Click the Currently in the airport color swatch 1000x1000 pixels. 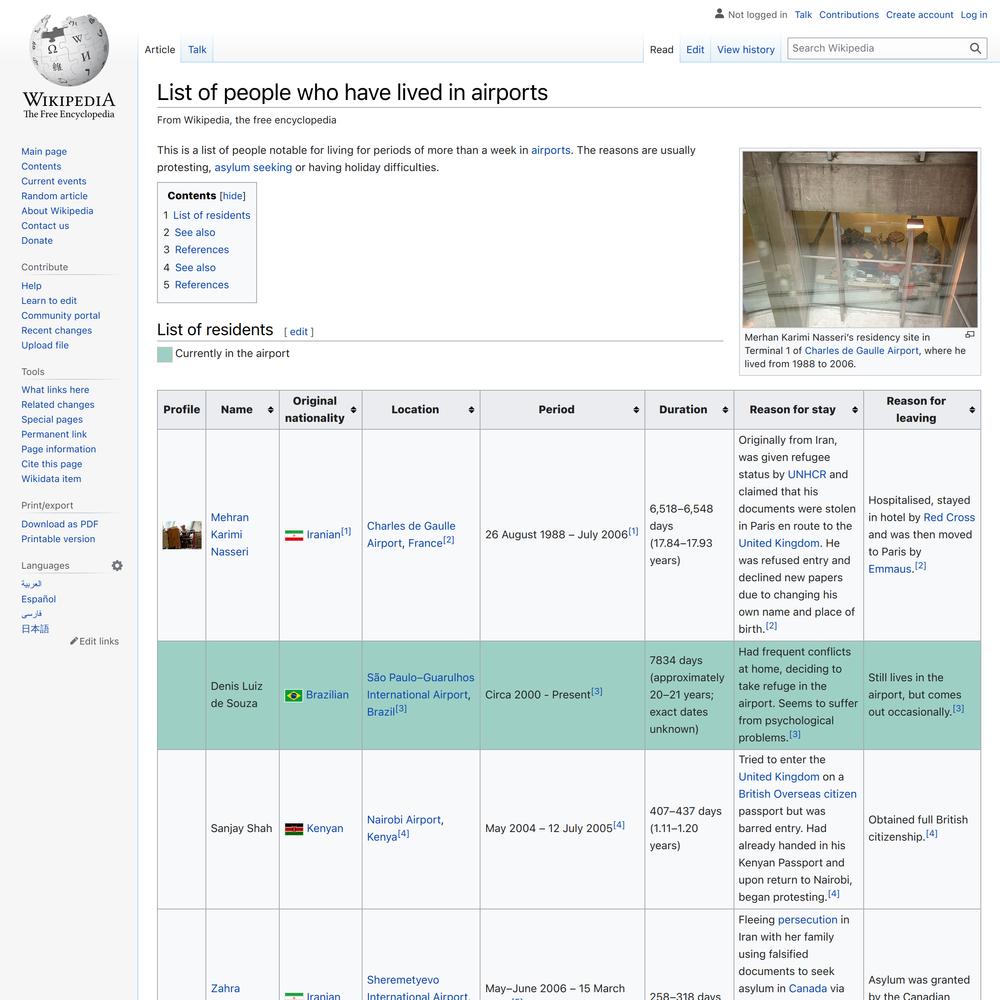pyautogui.click(x=165, y=355)
